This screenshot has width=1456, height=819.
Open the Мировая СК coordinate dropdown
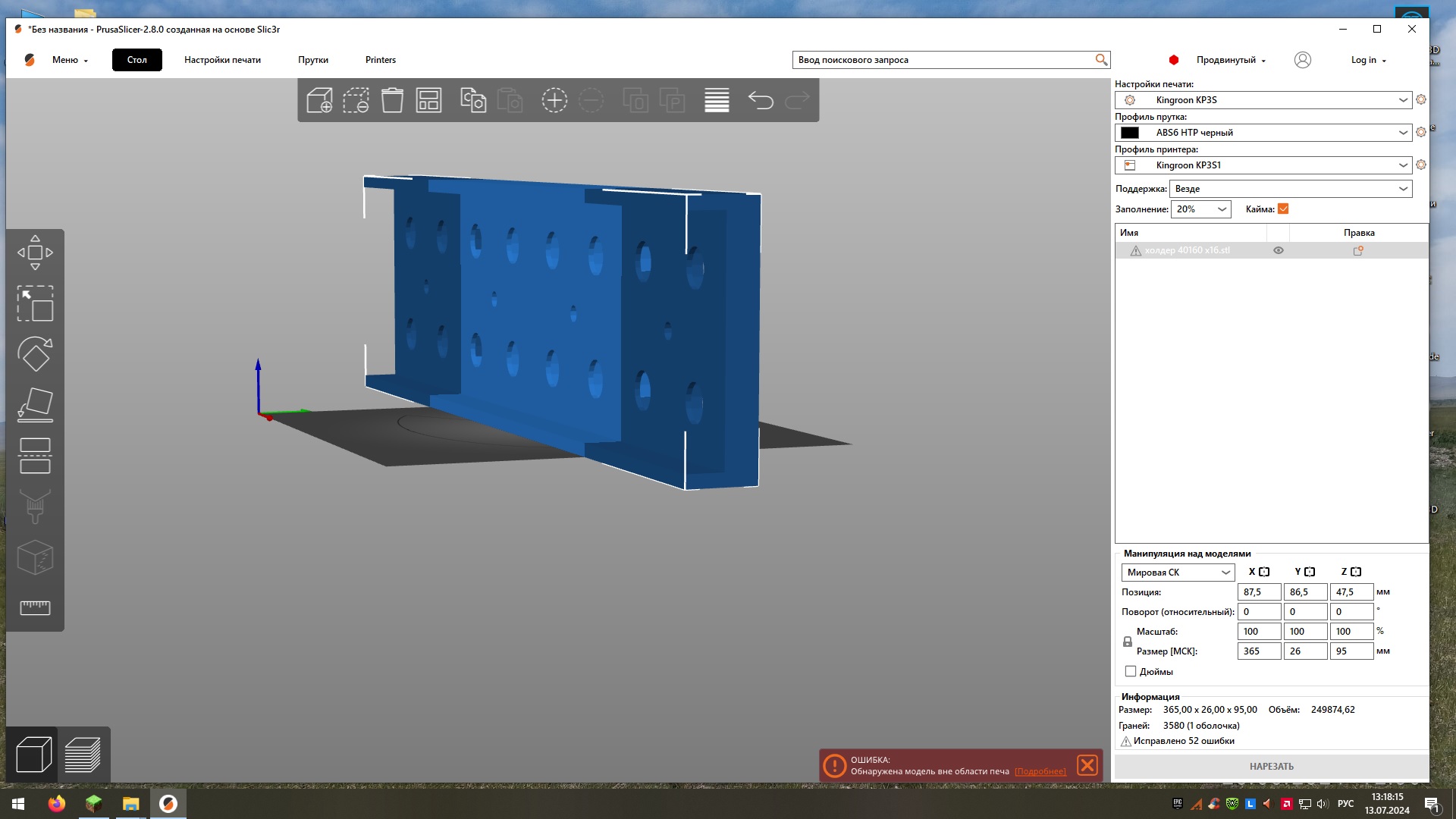click(x=1225, y=573)
